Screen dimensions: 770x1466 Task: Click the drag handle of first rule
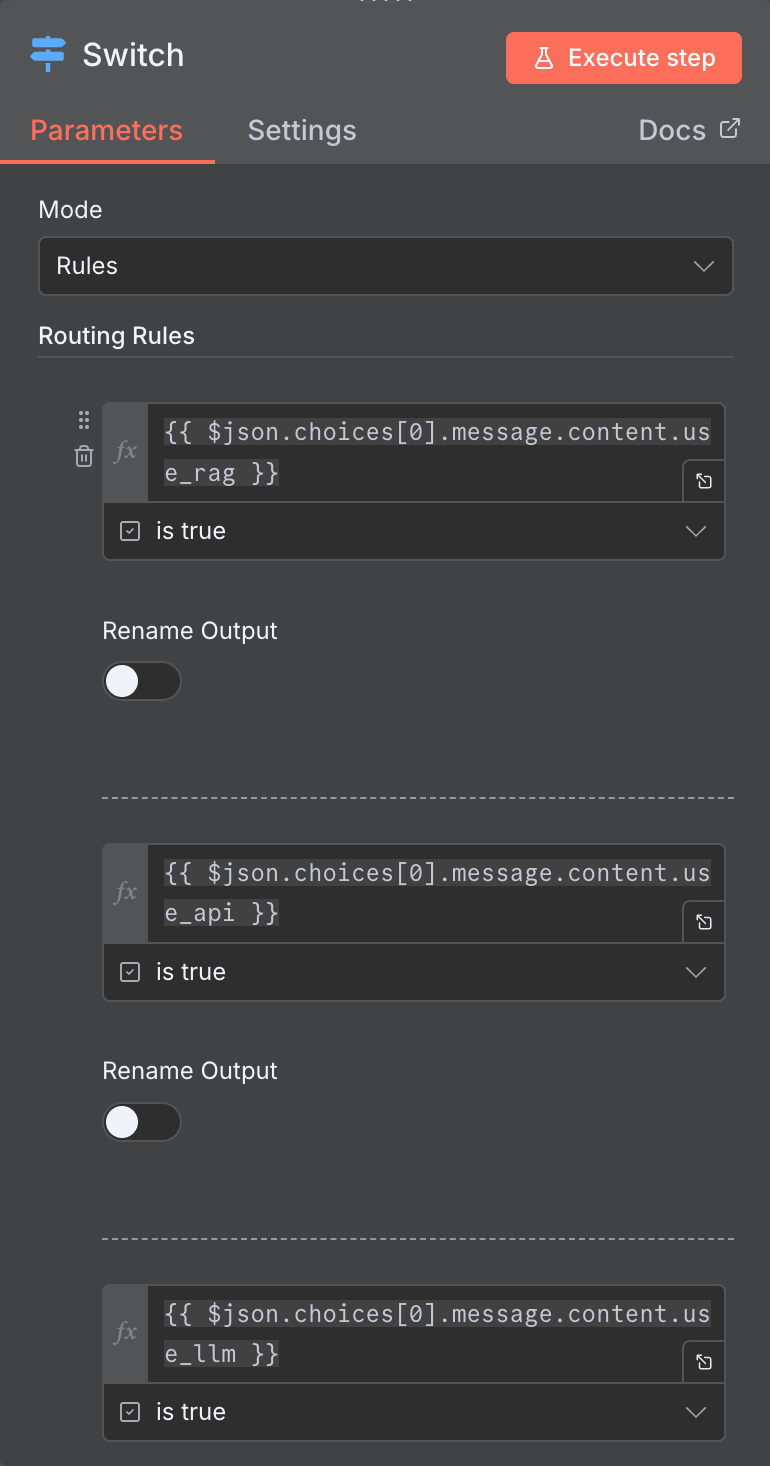point(84,420)
